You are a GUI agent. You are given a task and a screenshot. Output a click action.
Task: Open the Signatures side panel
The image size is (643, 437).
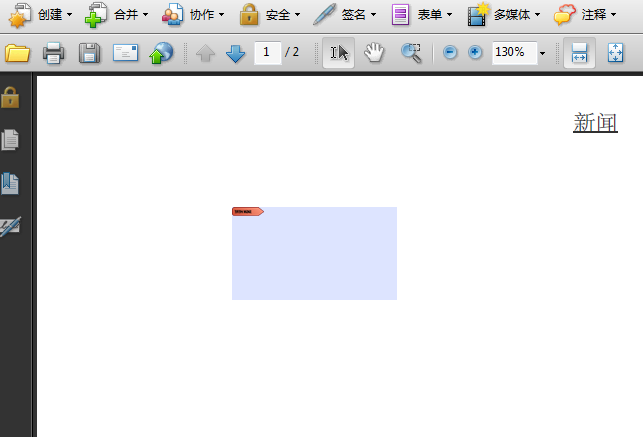pos(10,226)
